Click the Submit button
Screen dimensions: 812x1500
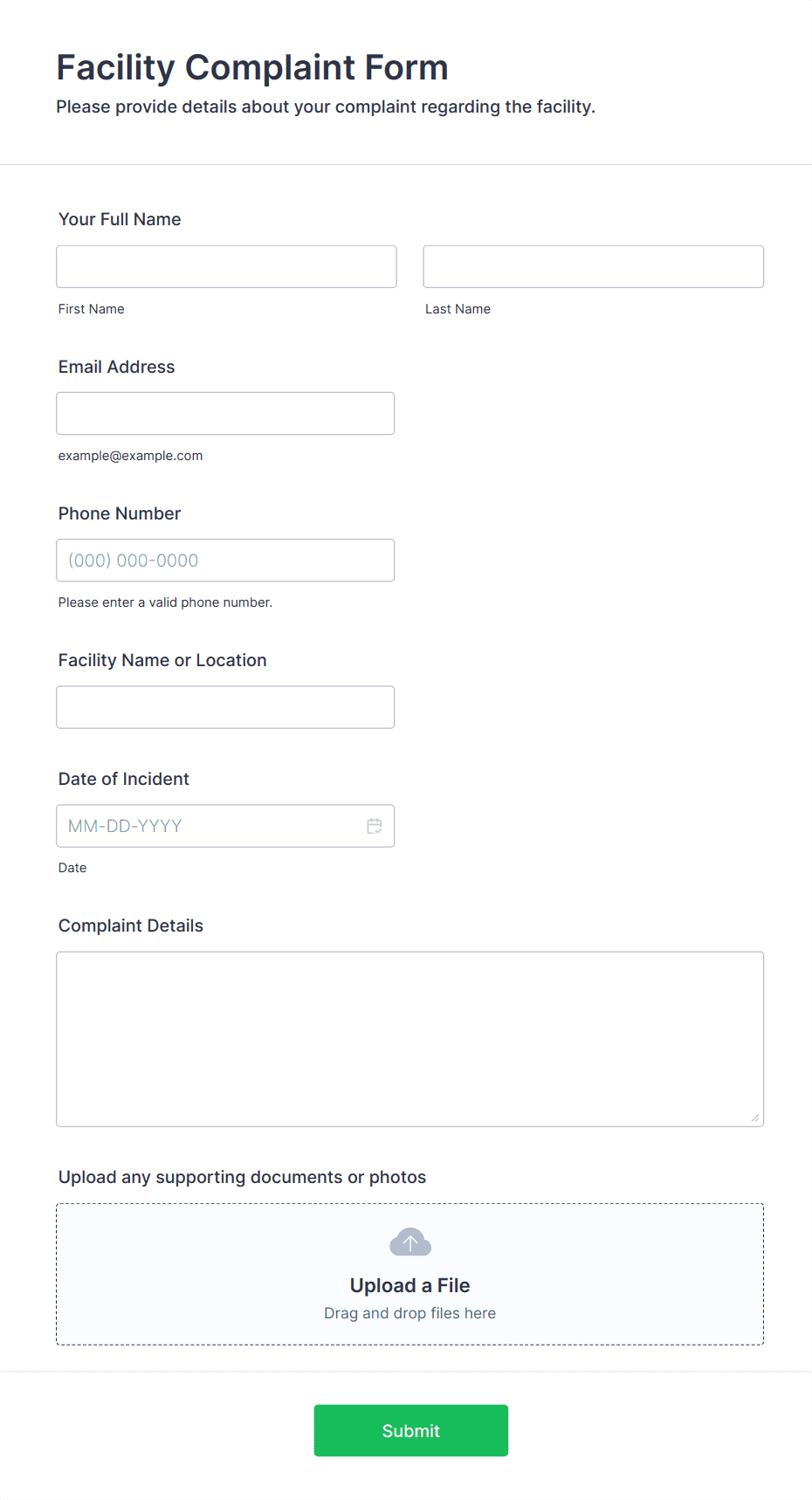(x=411, y=1430)
